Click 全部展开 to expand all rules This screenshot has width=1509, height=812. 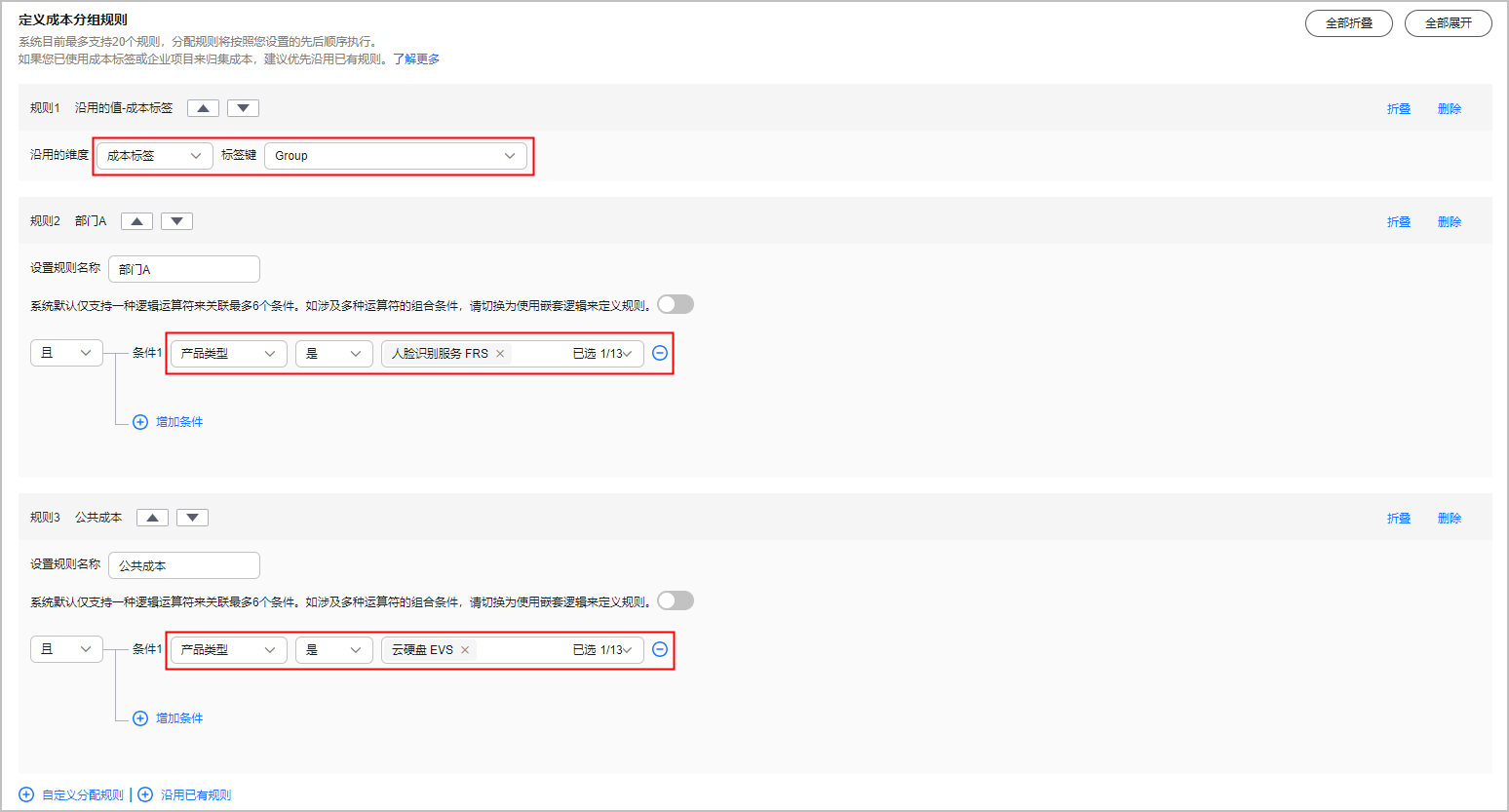[1448, 23]
